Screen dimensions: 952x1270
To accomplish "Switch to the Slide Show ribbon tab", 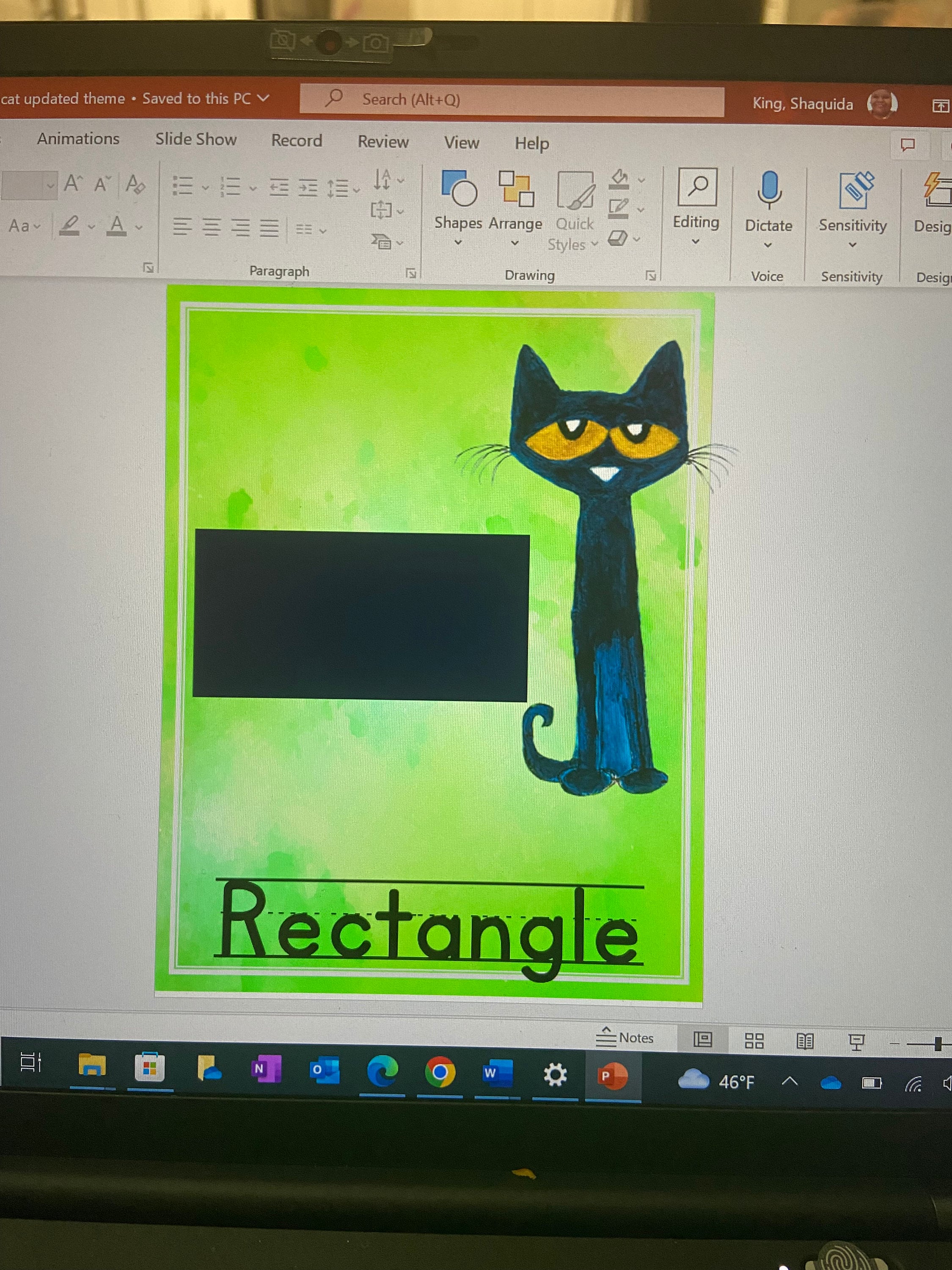I will [195, 140].
